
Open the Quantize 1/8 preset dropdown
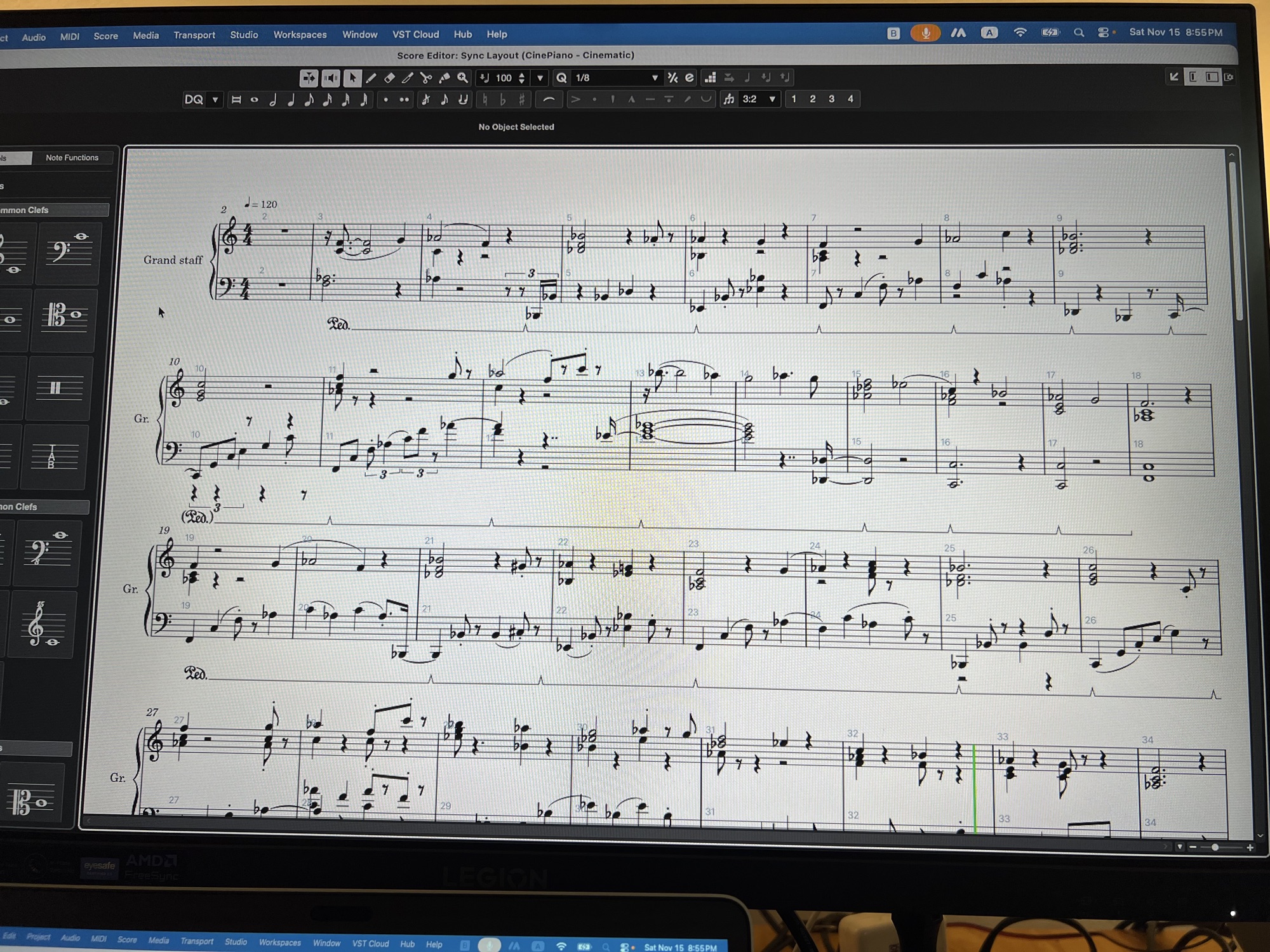655,78
